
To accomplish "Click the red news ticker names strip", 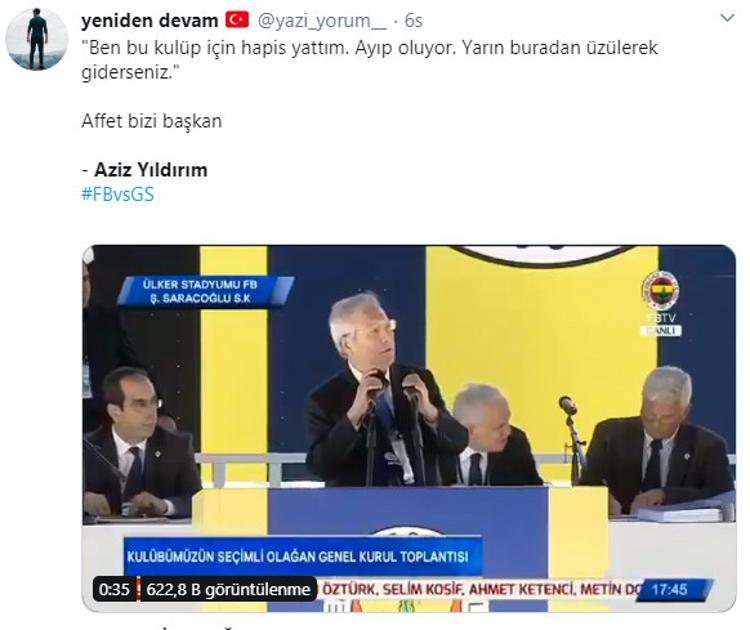I will (x=480, y=589).
